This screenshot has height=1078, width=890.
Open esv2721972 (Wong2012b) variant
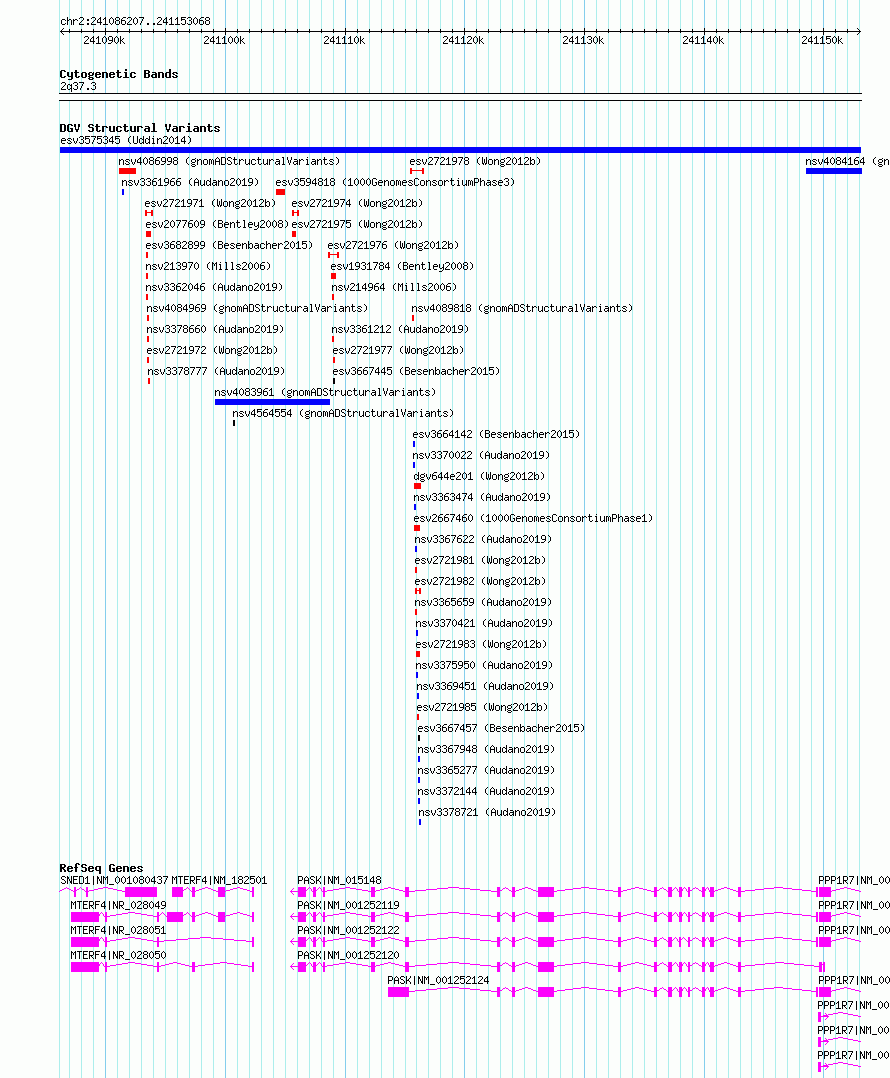(212, 350)
